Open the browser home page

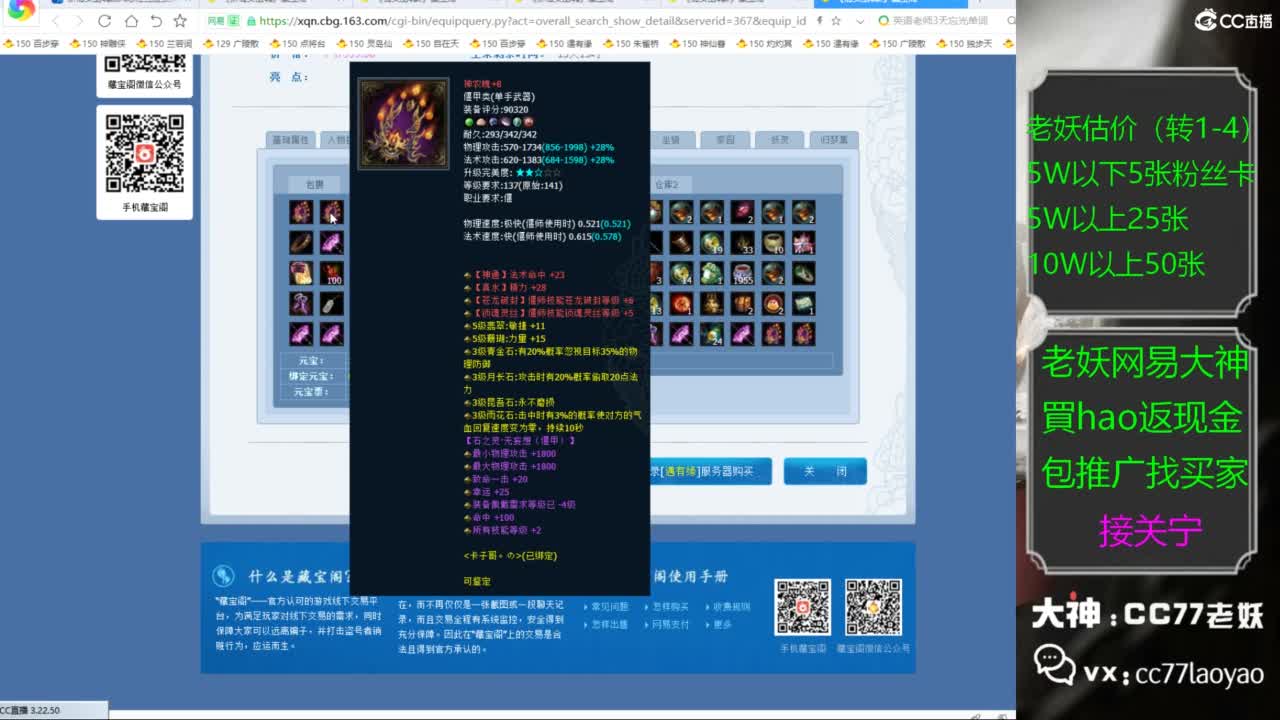click(131, 20)
